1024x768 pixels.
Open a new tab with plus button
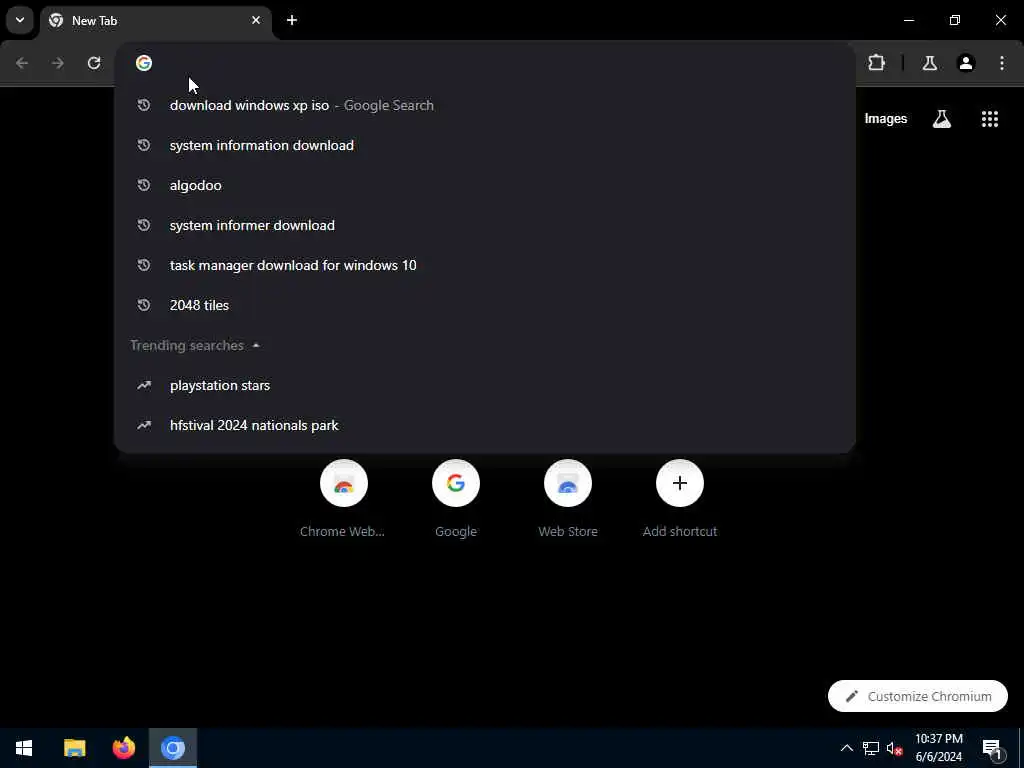[292, 20]
